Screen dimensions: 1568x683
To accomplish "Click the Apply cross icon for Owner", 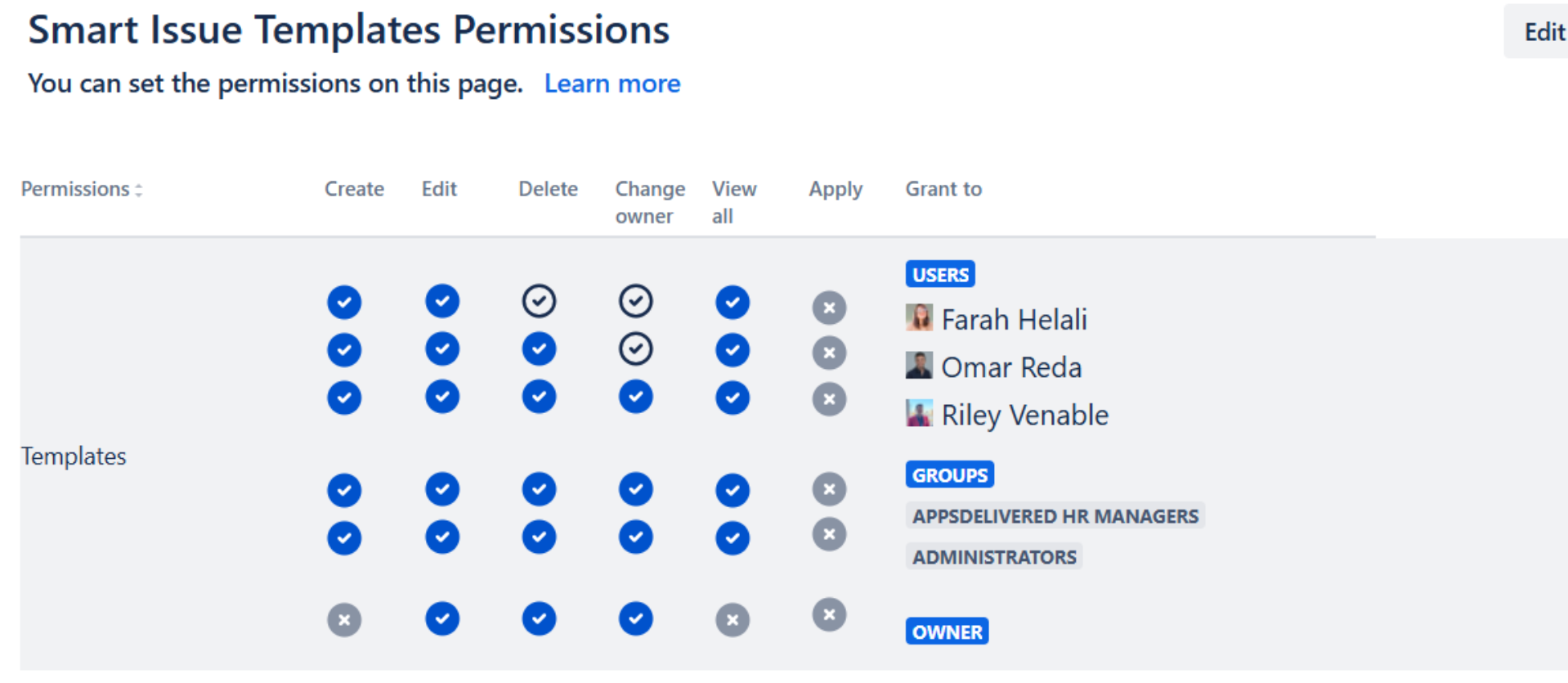I will [829, 615].
